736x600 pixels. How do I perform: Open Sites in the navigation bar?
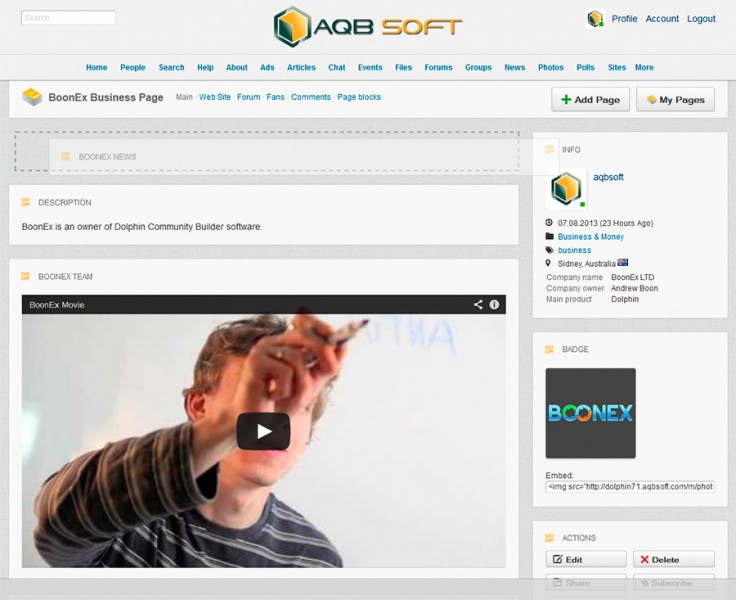pos(617,67)
